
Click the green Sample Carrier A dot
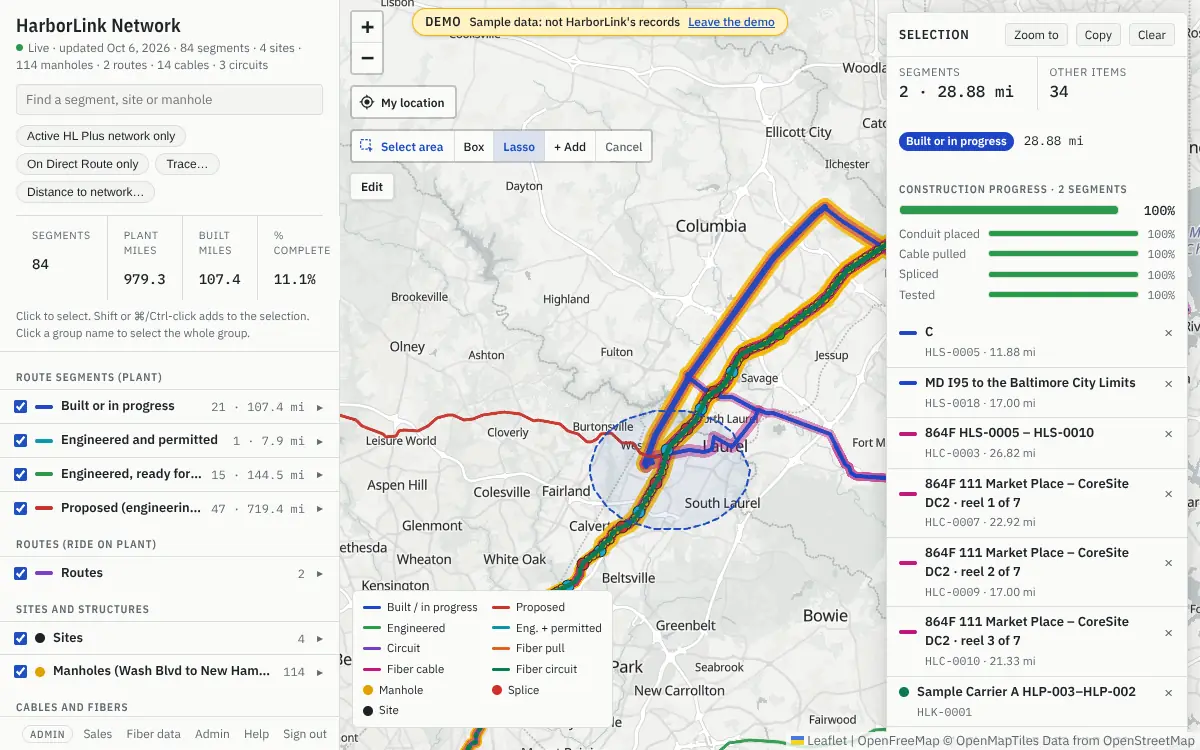pyautogui.click(x=904, y=692)
